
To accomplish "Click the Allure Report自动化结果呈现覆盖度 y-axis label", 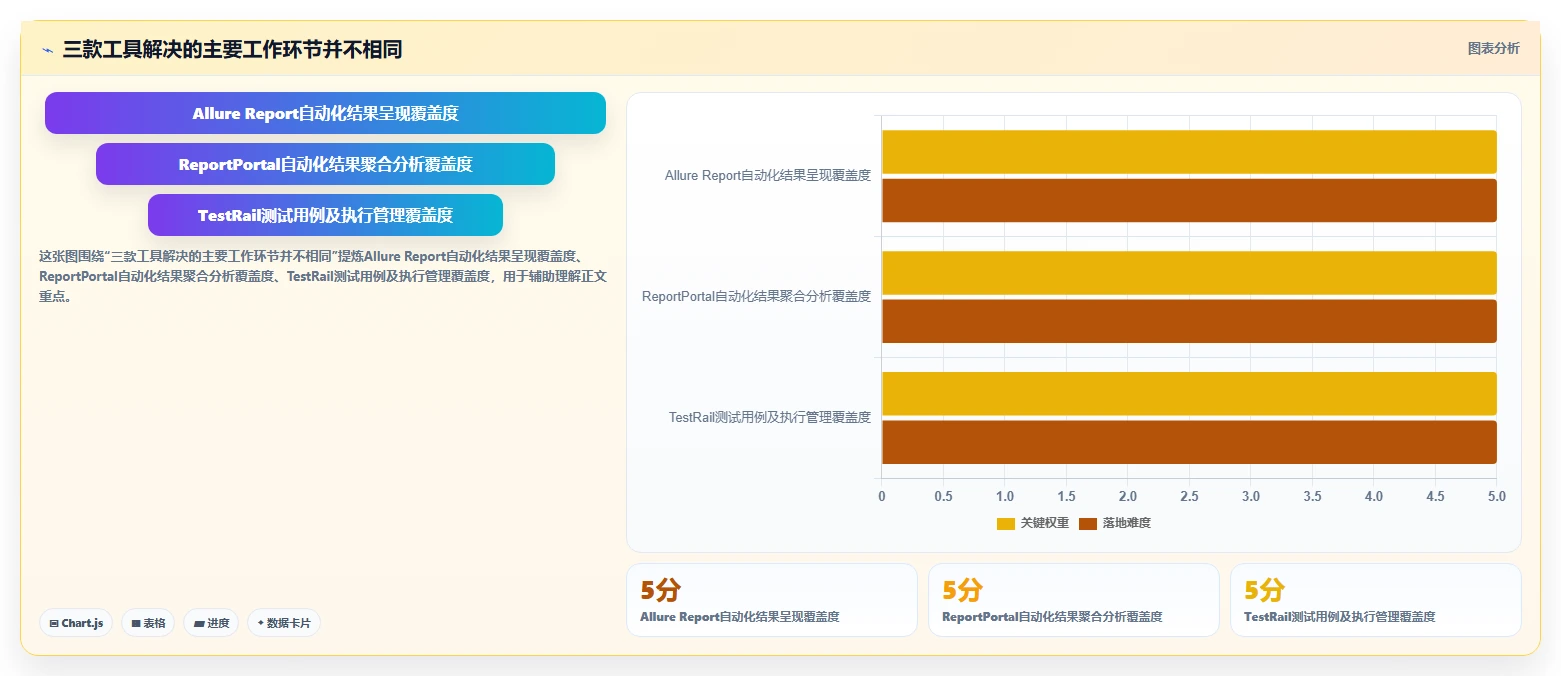I will coord(768,175).
